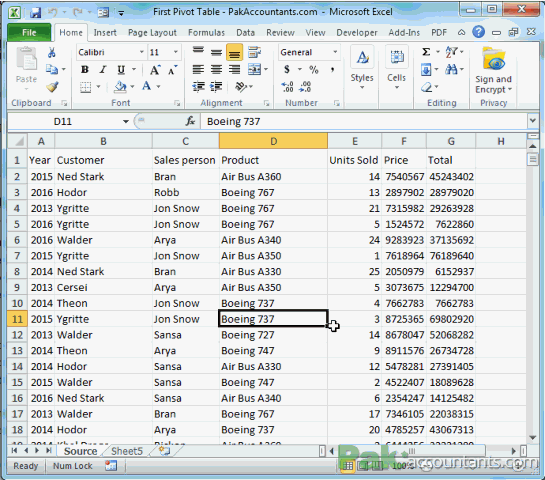Click vertical scrollbar down arrow
Screen dimensions: 545x480
coord(532,438)
